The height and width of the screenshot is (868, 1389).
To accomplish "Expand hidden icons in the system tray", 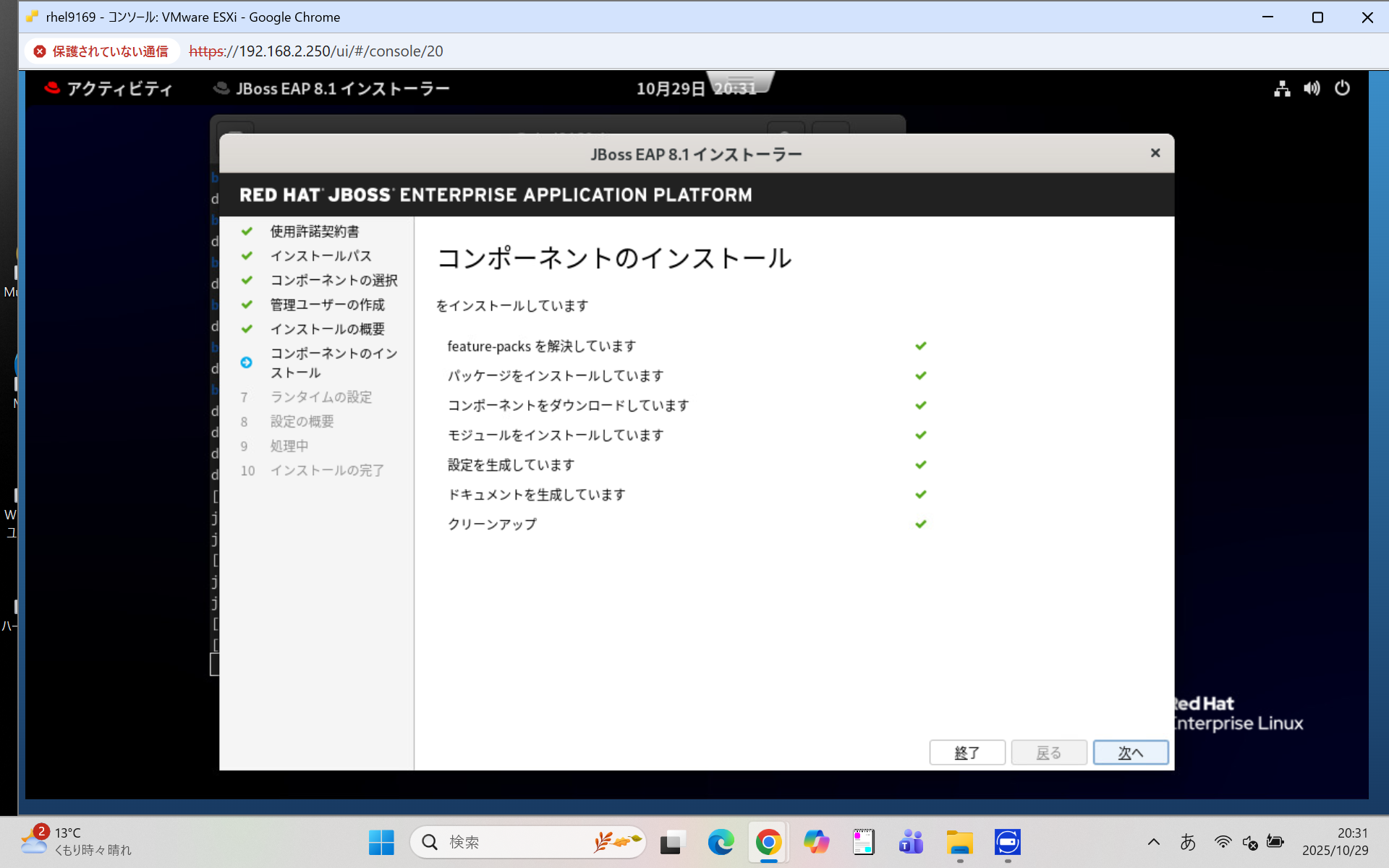I will [x=1154, y=842].
